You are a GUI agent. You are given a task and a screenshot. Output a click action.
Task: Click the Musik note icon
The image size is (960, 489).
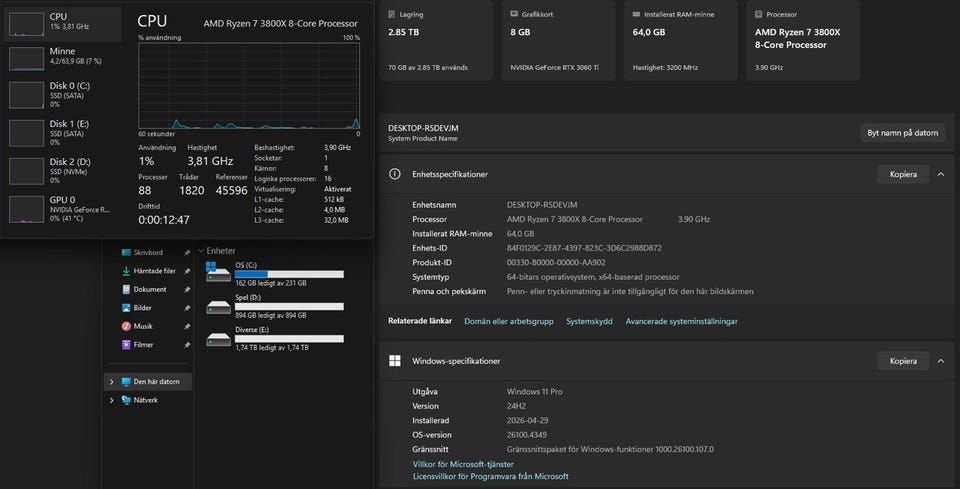pos(126,326)
